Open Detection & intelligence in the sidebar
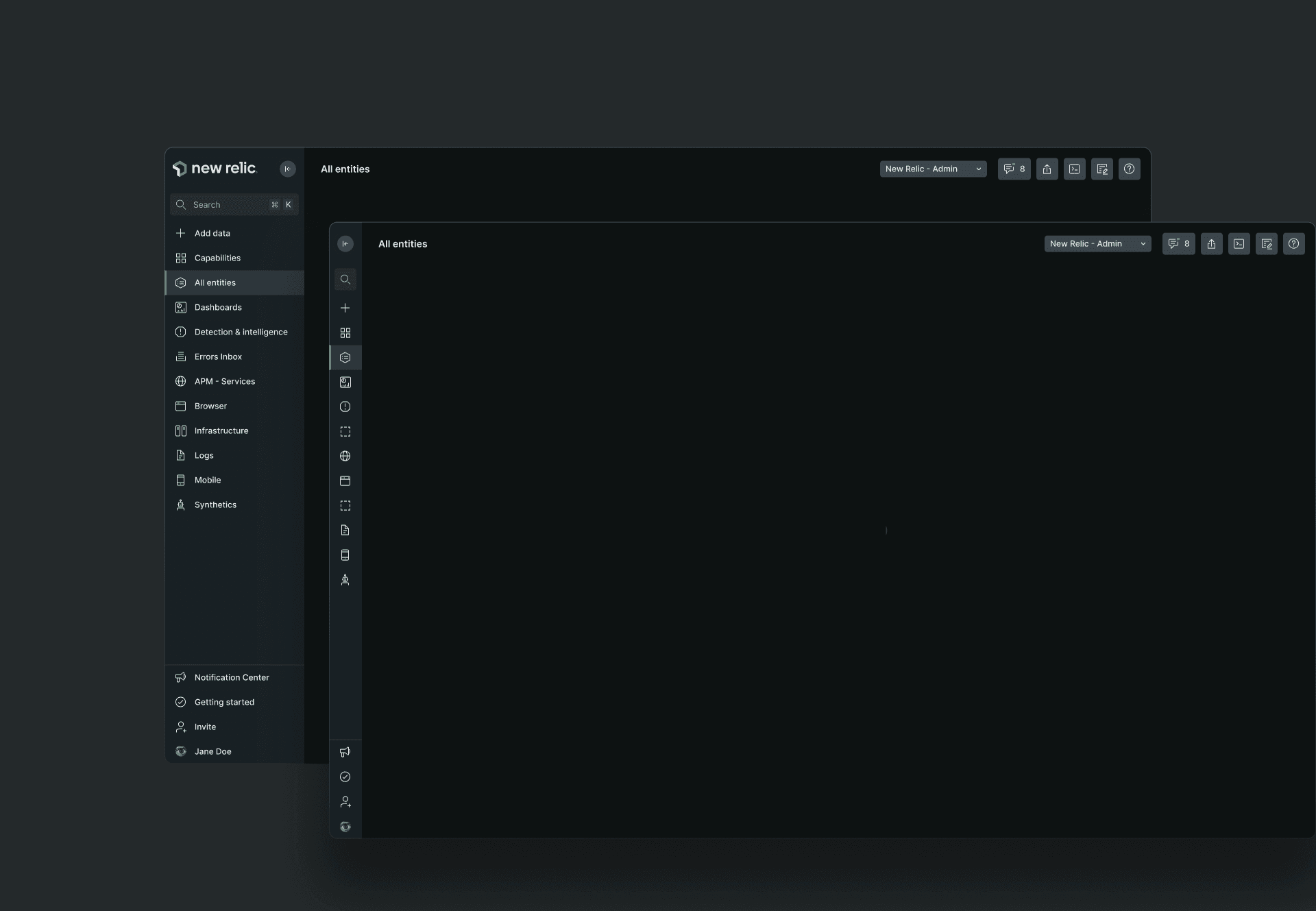Screen dimensions: 1316x911 (x=241, y=332)
